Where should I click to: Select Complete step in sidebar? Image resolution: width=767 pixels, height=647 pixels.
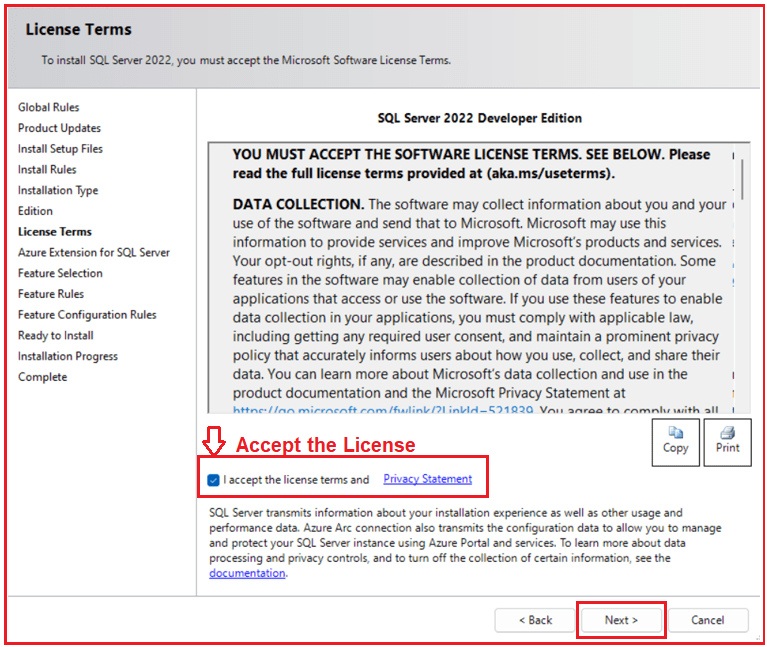pyautogui.click(x=43, y=377)
